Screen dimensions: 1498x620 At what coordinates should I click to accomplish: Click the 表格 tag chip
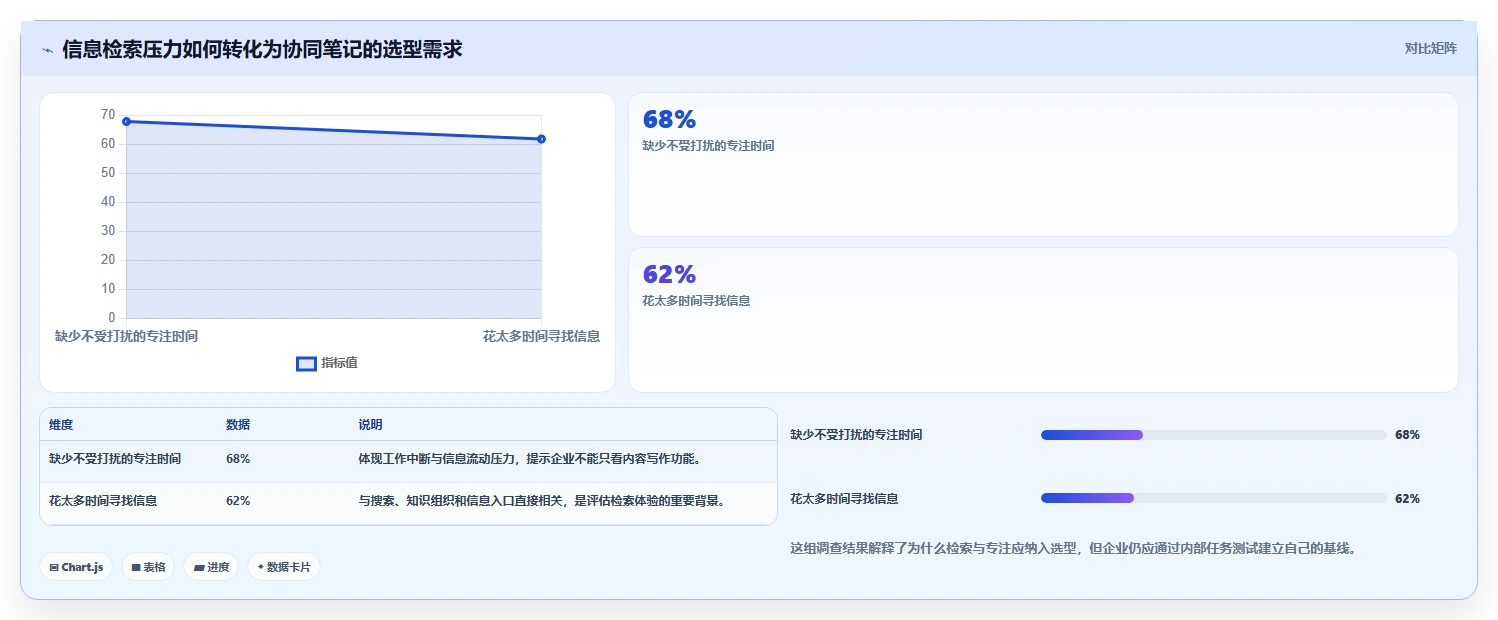click(x=148, y=567)
